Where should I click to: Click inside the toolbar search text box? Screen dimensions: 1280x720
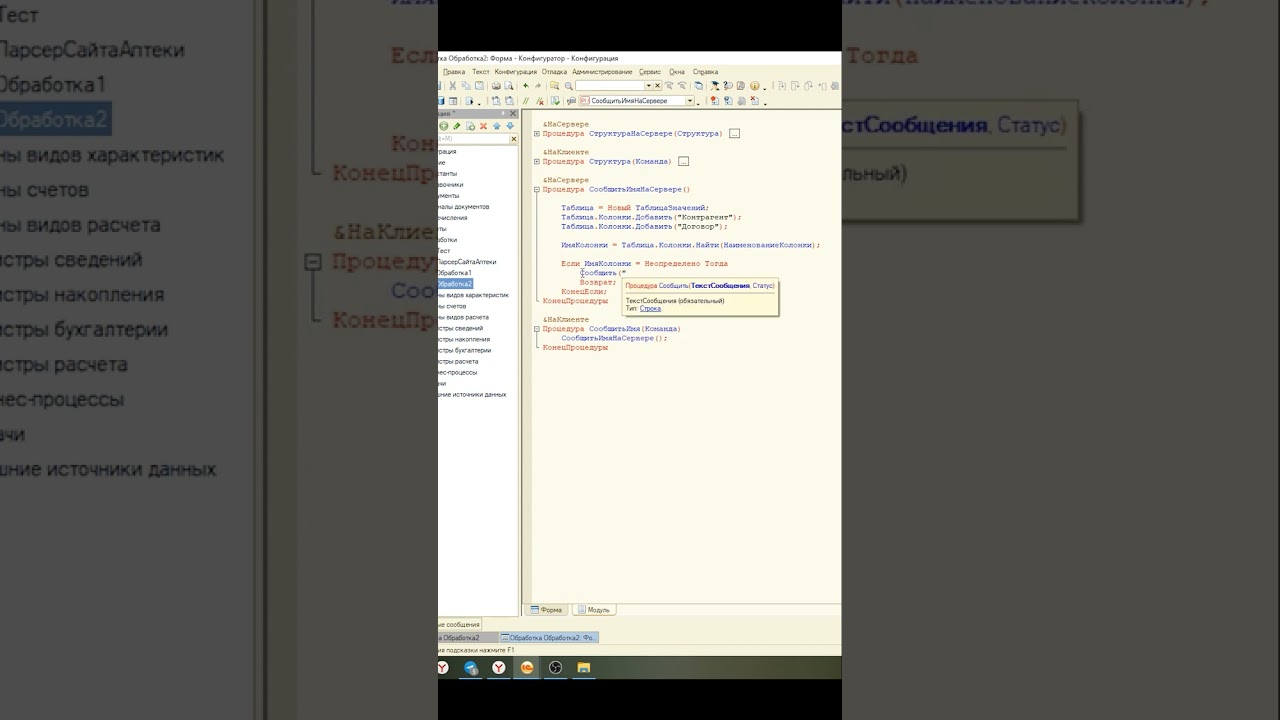[610, 86]
